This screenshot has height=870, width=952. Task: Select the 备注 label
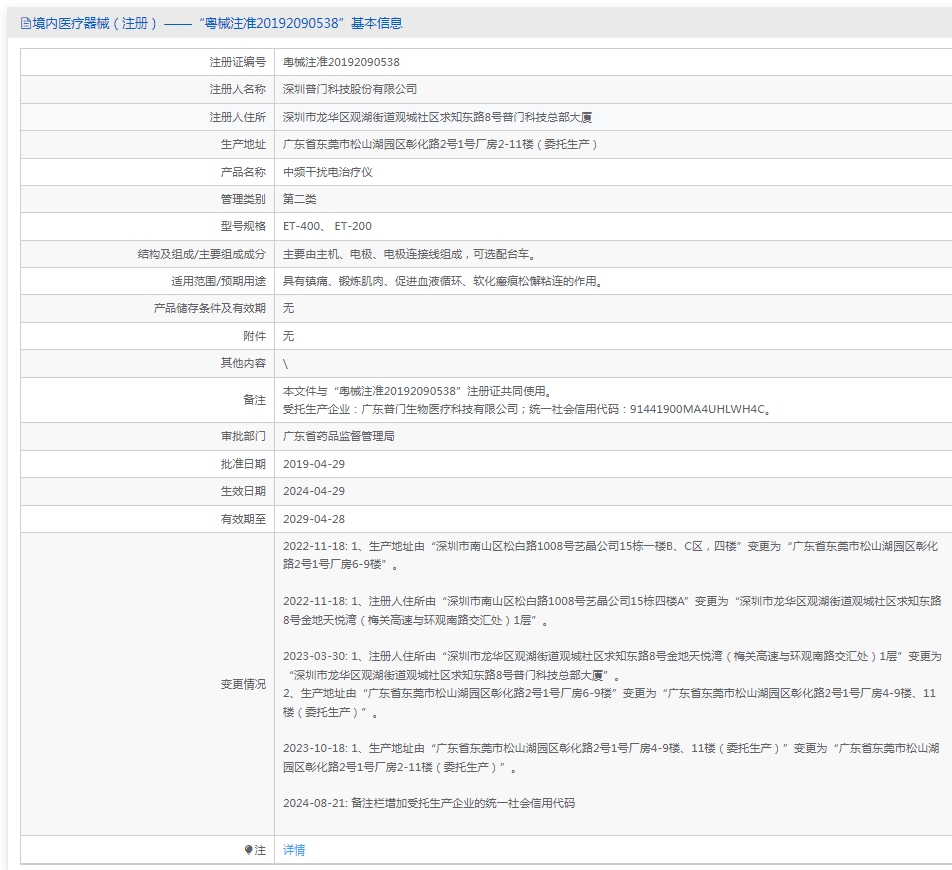(x=254, y=400)
